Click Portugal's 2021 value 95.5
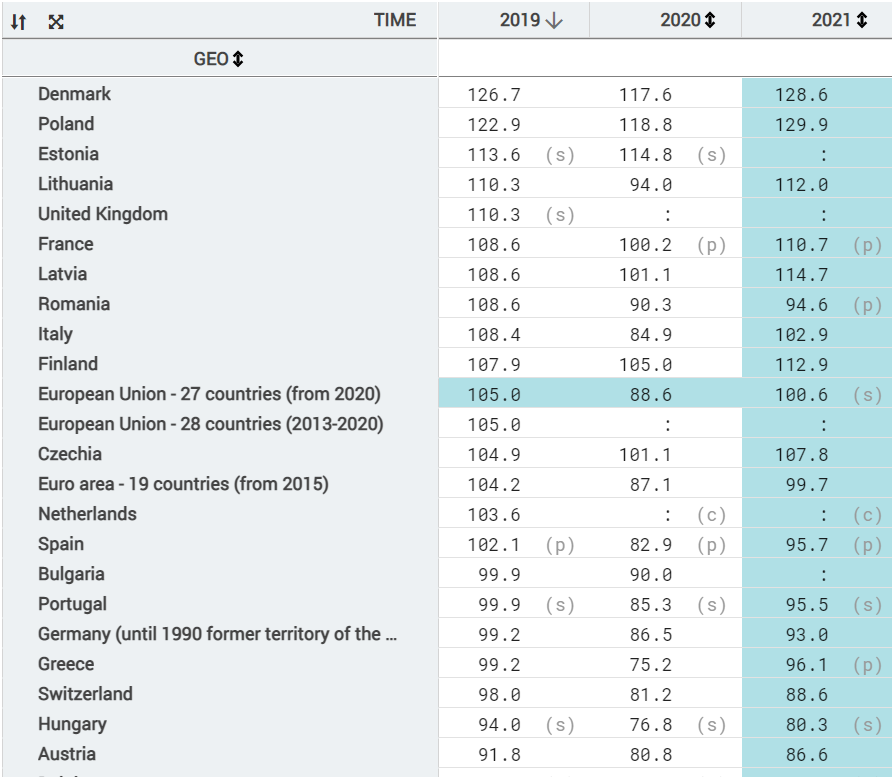The height and width of the screenshot is (777, 892). click(807, 605)
